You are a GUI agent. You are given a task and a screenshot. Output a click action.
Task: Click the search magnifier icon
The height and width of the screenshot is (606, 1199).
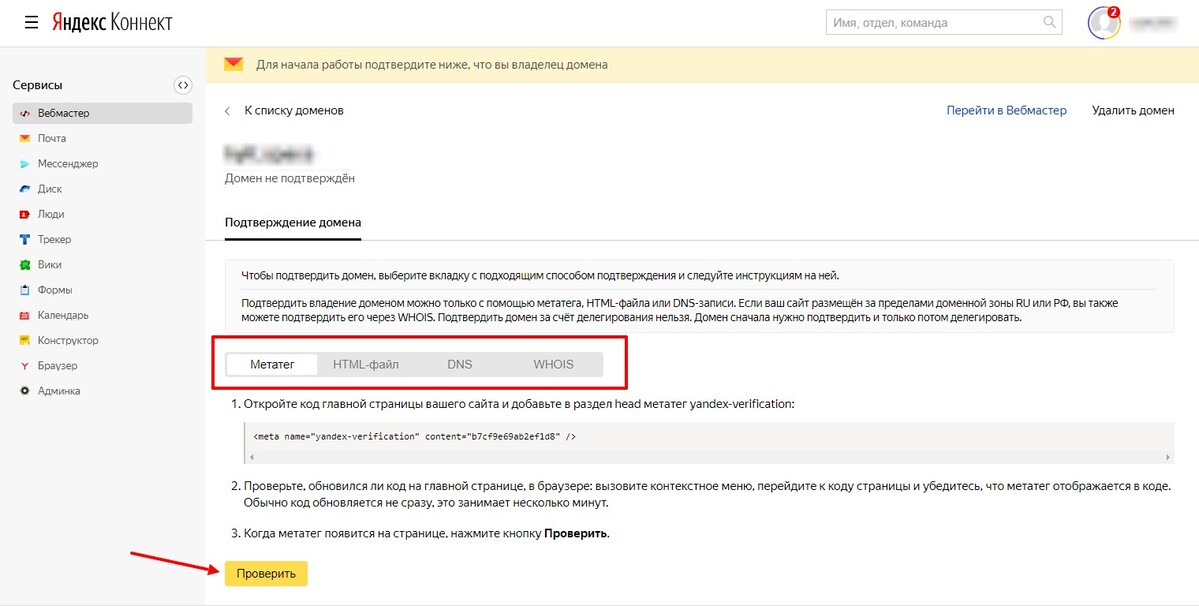coord(1049,22)
